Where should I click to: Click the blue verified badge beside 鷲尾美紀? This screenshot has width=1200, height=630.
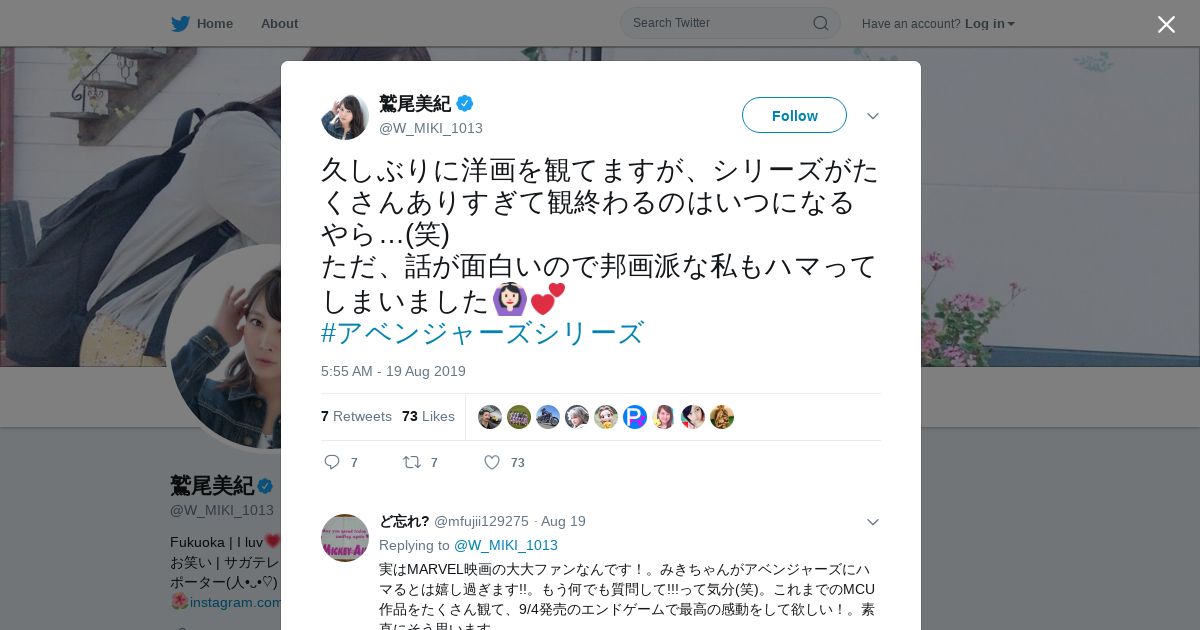[465, 103]
